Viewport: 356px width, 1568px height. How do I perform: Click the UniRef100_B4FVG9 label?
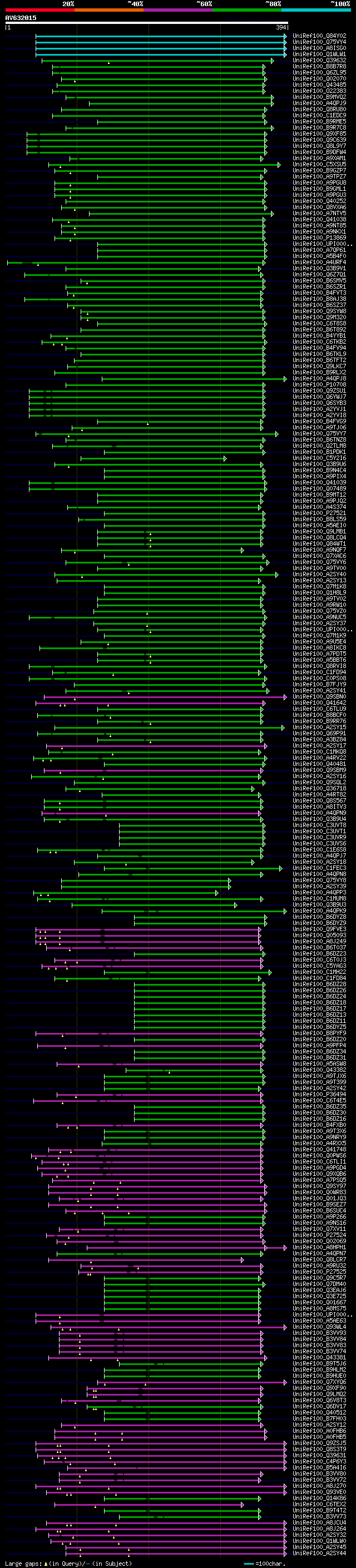click(319, 421)
